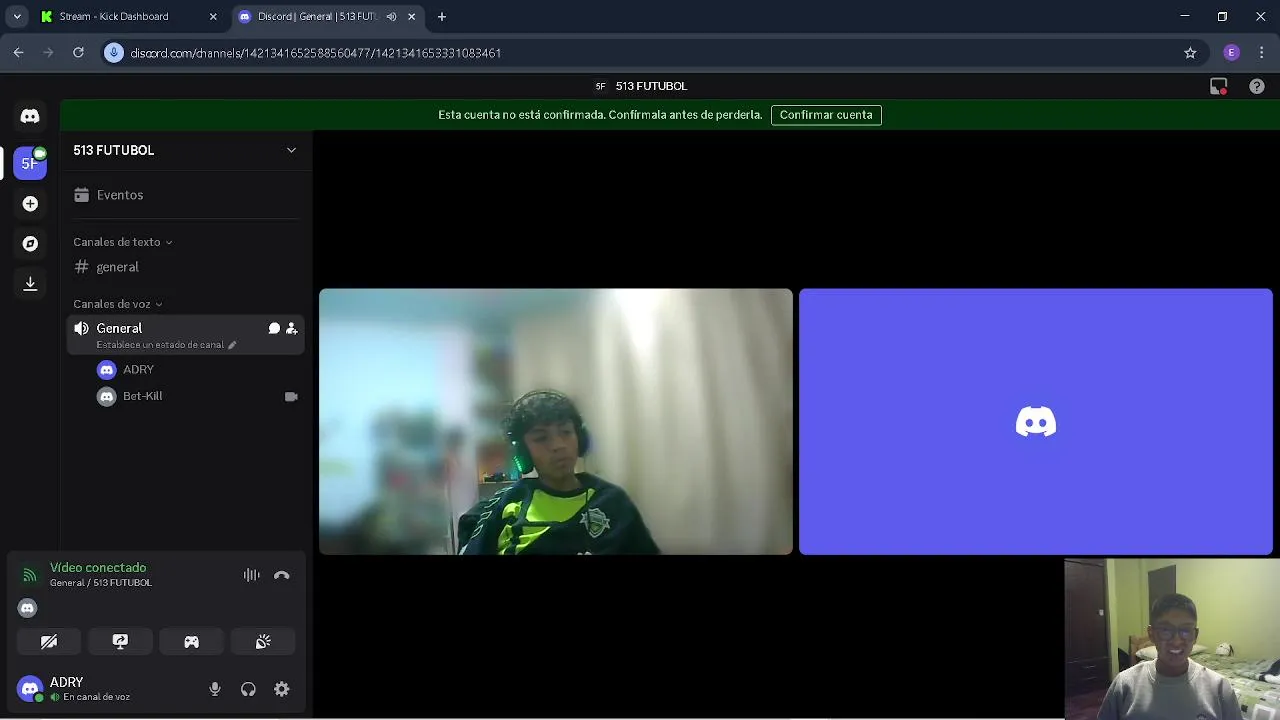Focus the purple Discord avatar tile
1280x720 pixels.
[1036, 421]
